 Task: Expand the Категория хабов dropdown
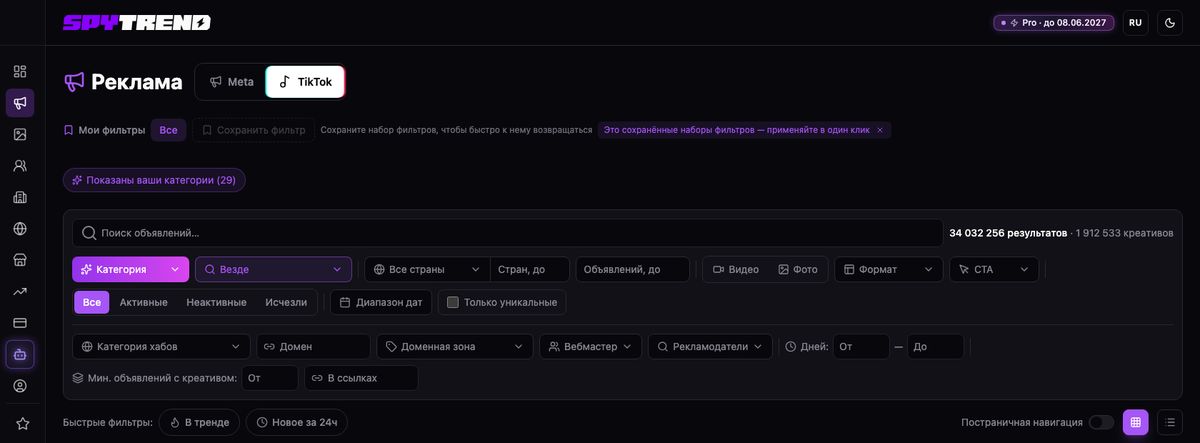(x=161, y=347)
